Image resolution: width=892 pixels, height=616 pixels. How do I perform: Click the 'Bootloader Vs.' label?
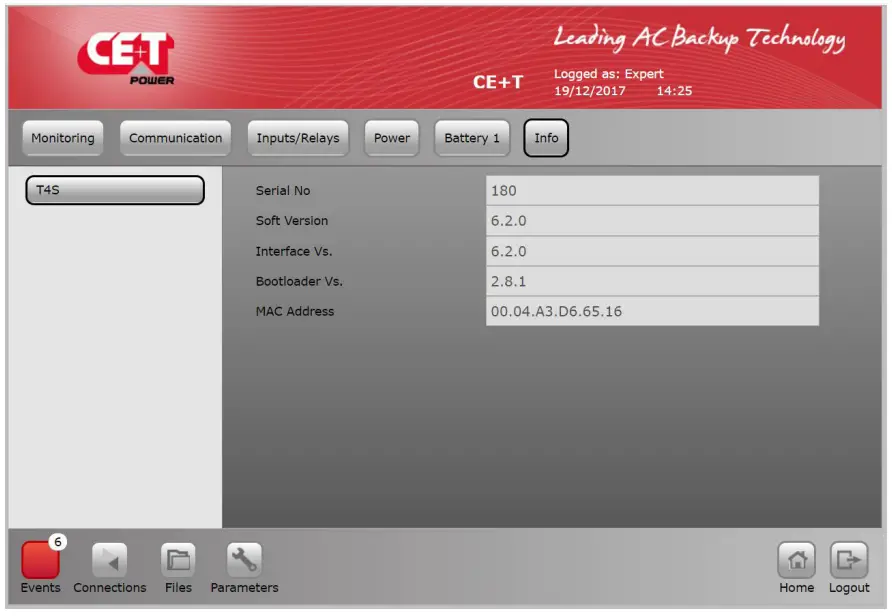click(x=299, y=282)
